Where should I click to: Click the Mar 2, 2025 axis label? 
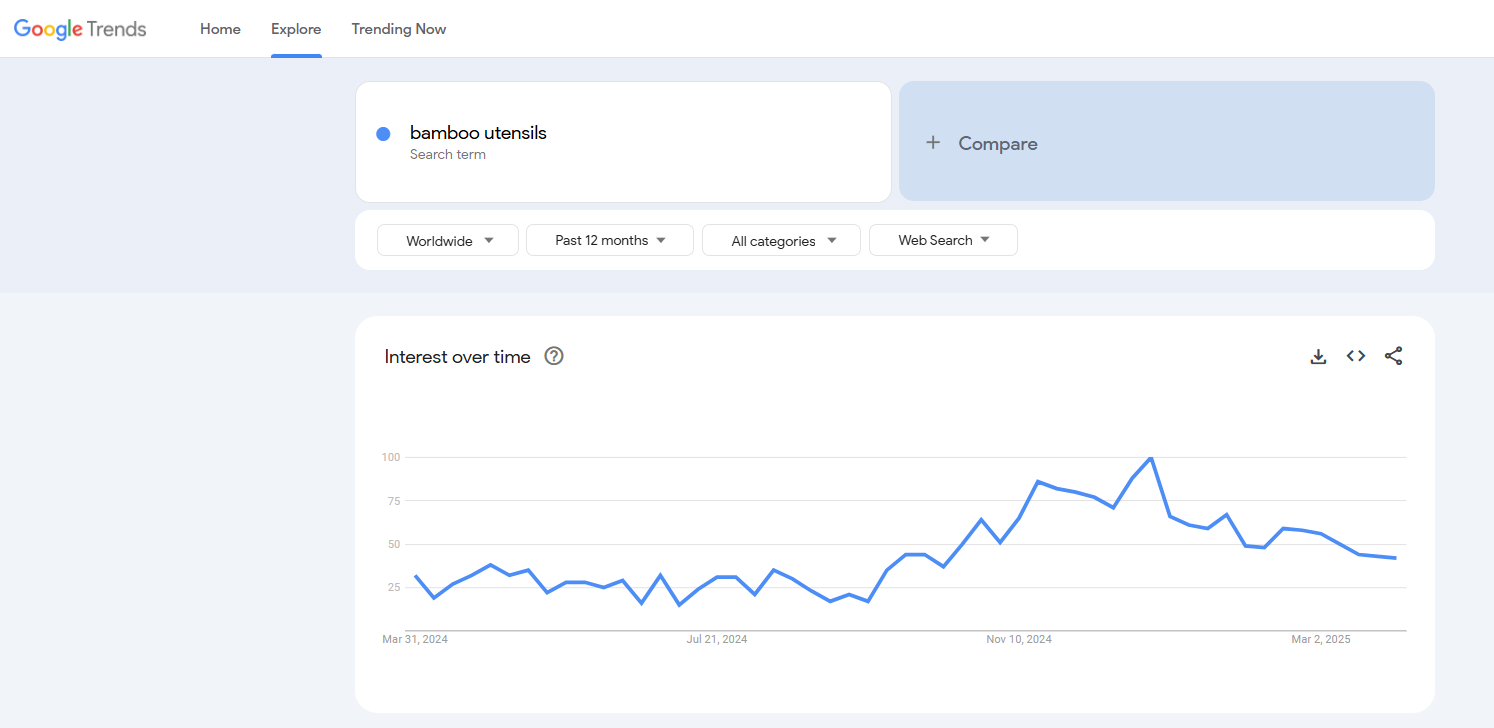coord(1321,639)
